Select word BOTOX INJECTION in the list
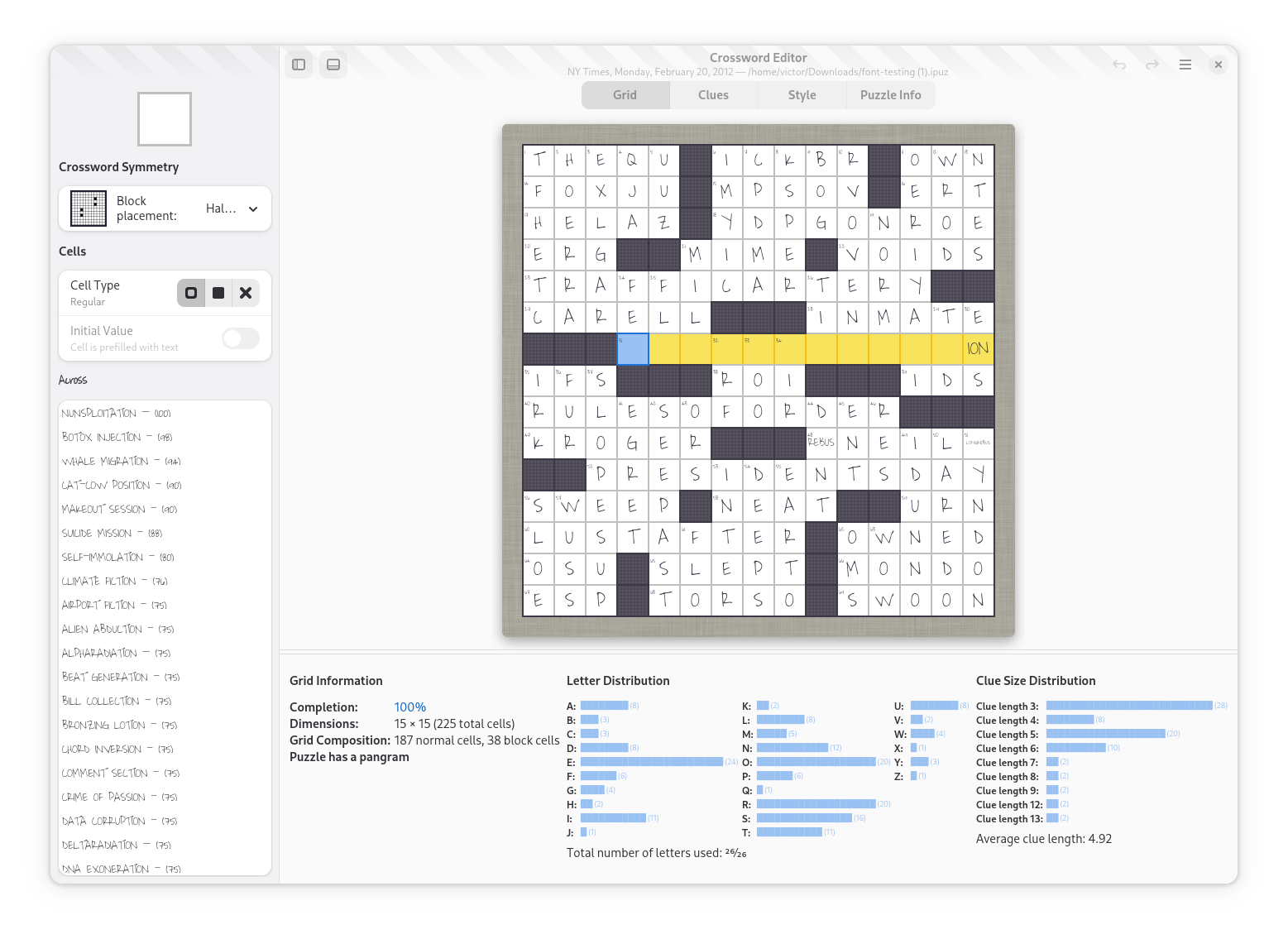 pyautogui.click(x=165, y=437)
